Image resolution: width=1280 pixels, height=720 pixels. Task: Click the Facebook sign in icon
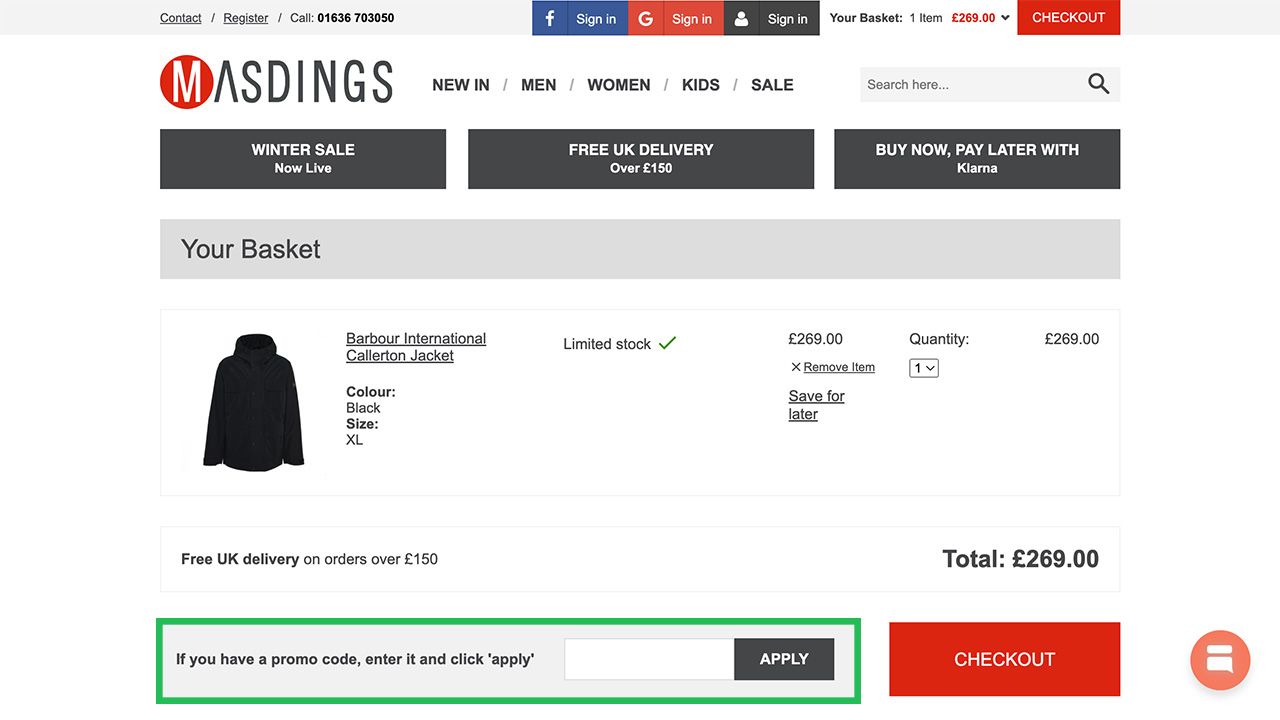point(550,18)
